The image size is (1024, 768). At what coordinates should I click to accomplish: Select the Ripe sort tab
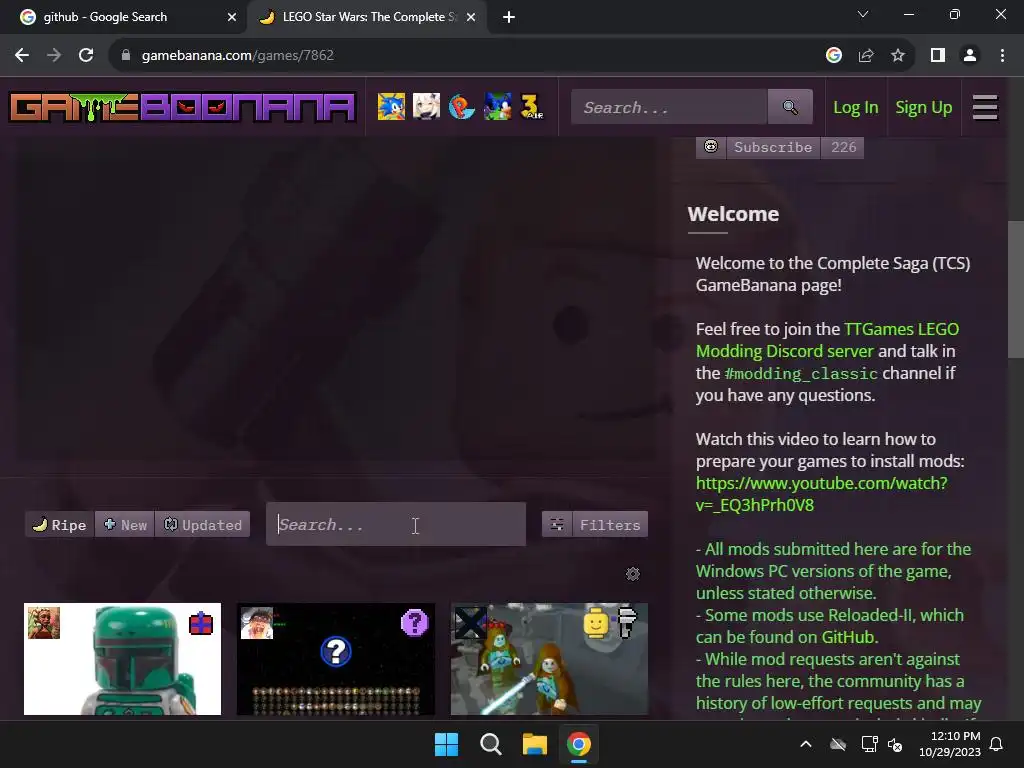click(x=59, y=524)
